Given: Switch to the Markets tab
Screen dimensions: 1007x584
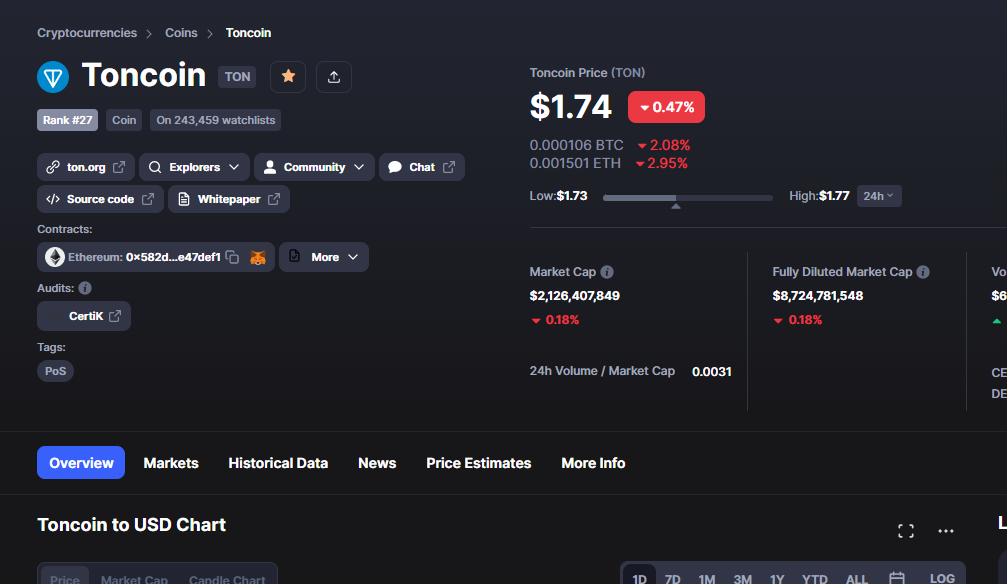Looking at the screenshot, I should [x=171, y=463].
